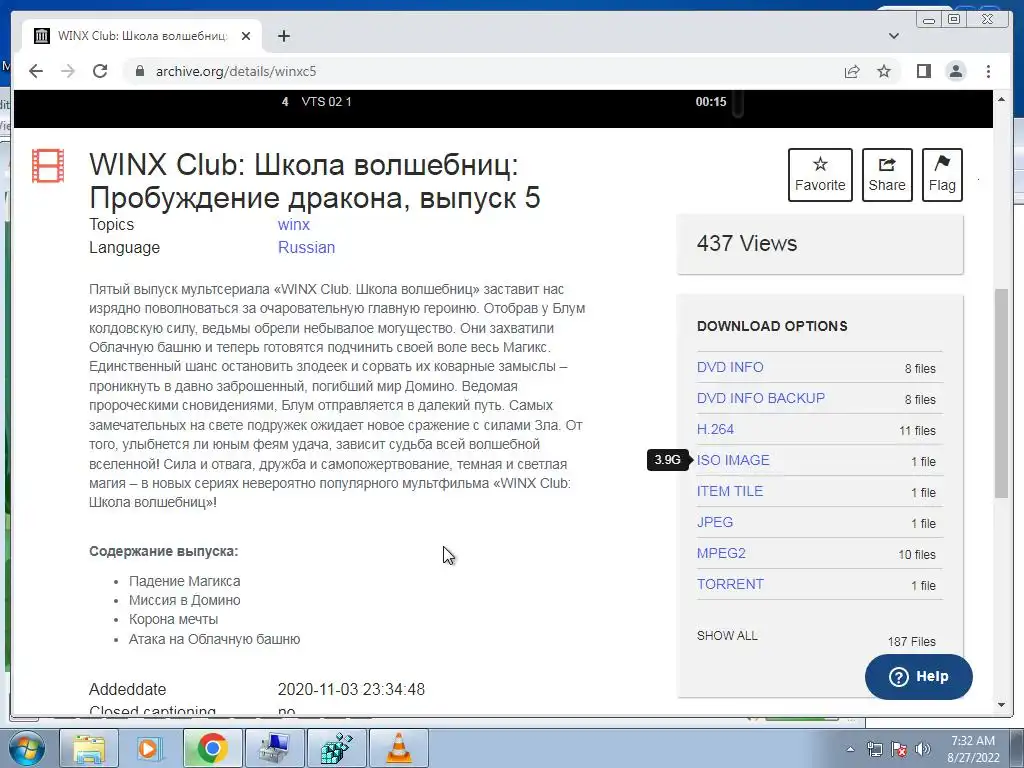Select the WINX Club browser tab
The image size is (1024, 768).
(142, 36)
